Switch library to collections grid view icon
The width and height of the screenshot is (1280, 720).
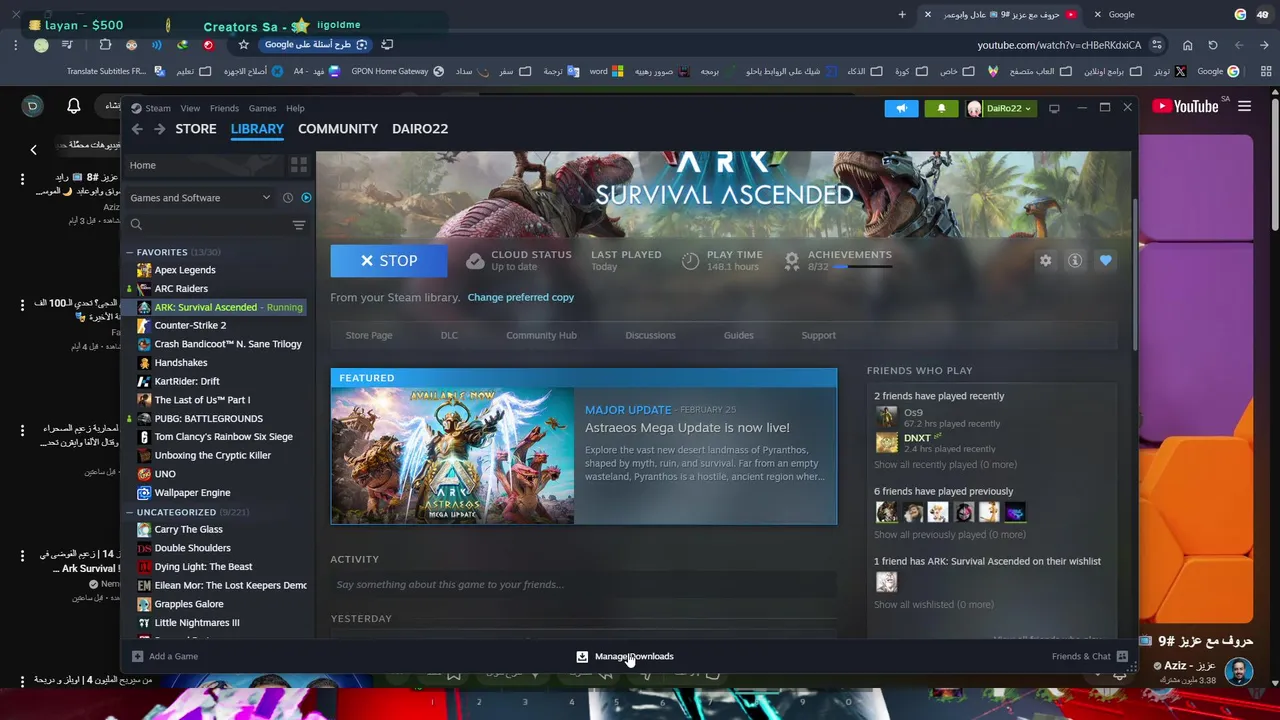coord(298,165)
